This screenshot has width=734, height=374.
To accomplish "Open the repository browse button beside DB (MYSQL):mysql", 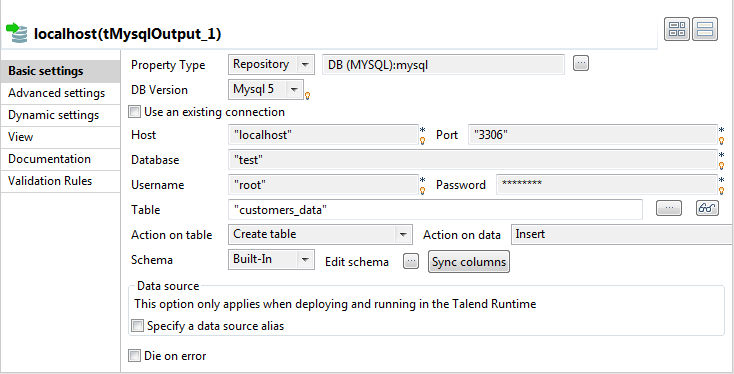I will tap(580, 63).
